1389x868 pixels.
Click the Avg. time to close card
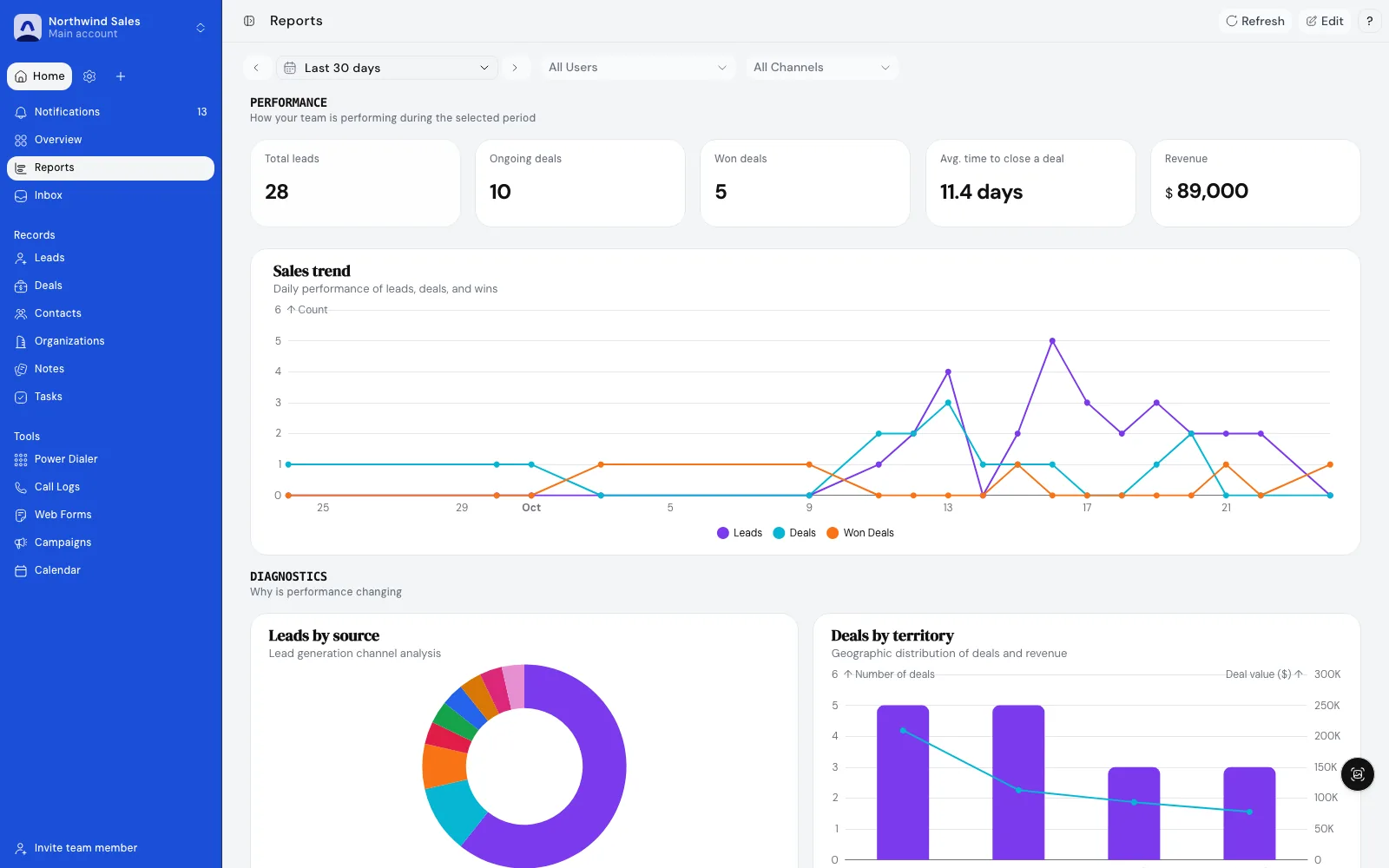point(1030,183)
